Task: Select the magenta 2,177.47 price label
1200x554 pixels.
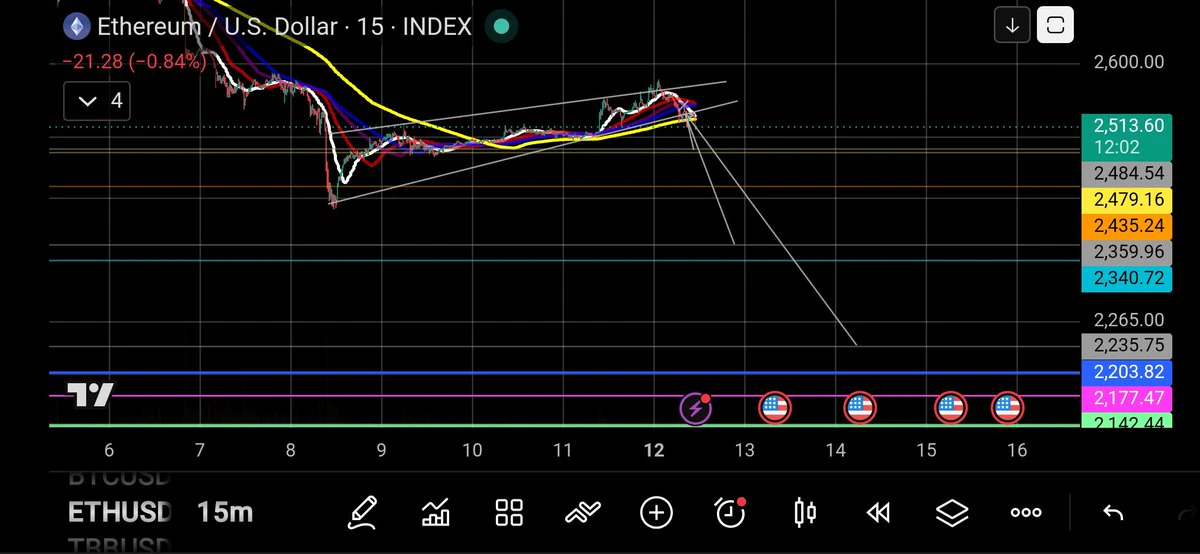Action: 1128,397
